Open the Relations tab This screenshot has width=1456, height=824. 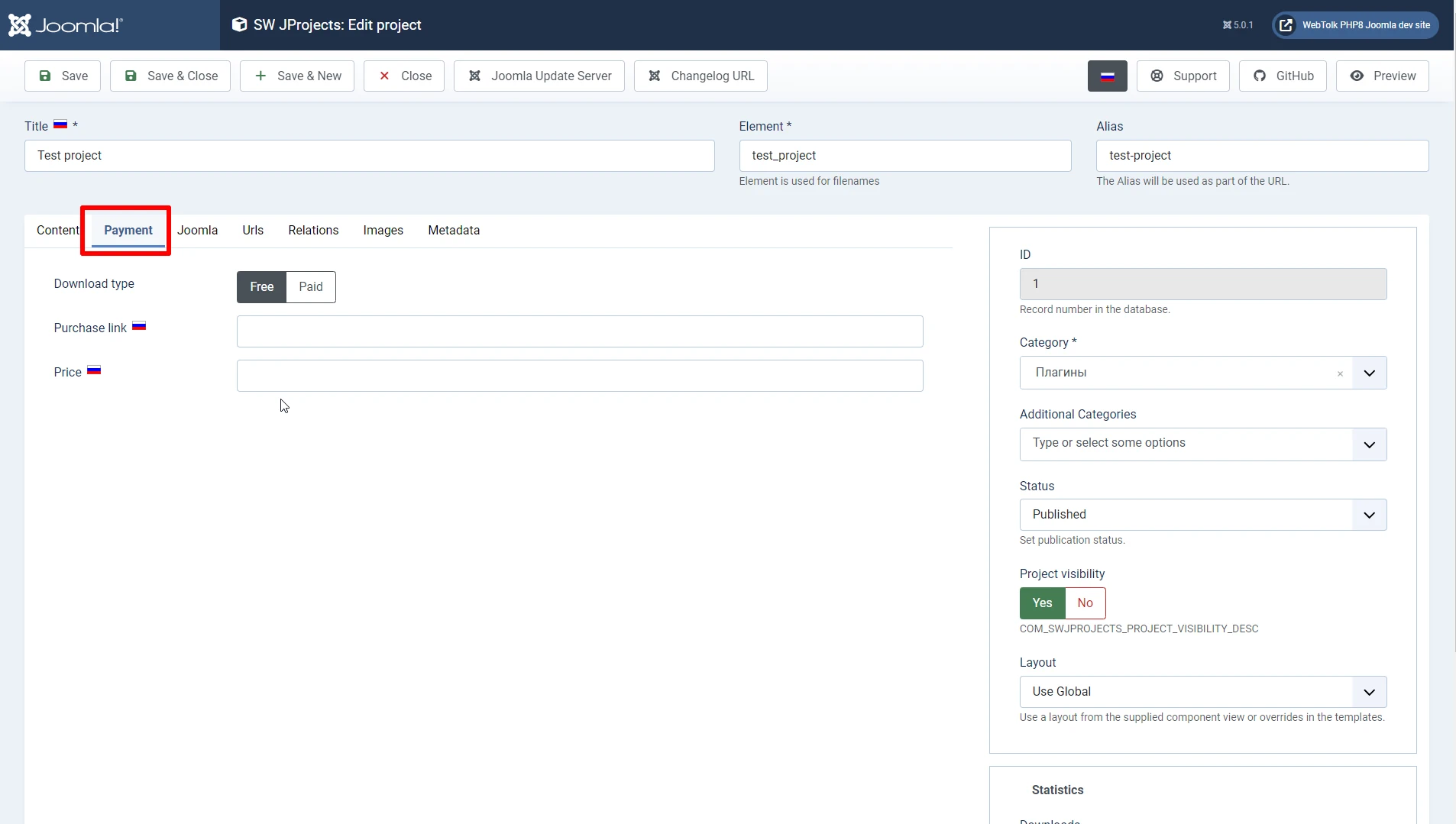click(x=313, y=231)
